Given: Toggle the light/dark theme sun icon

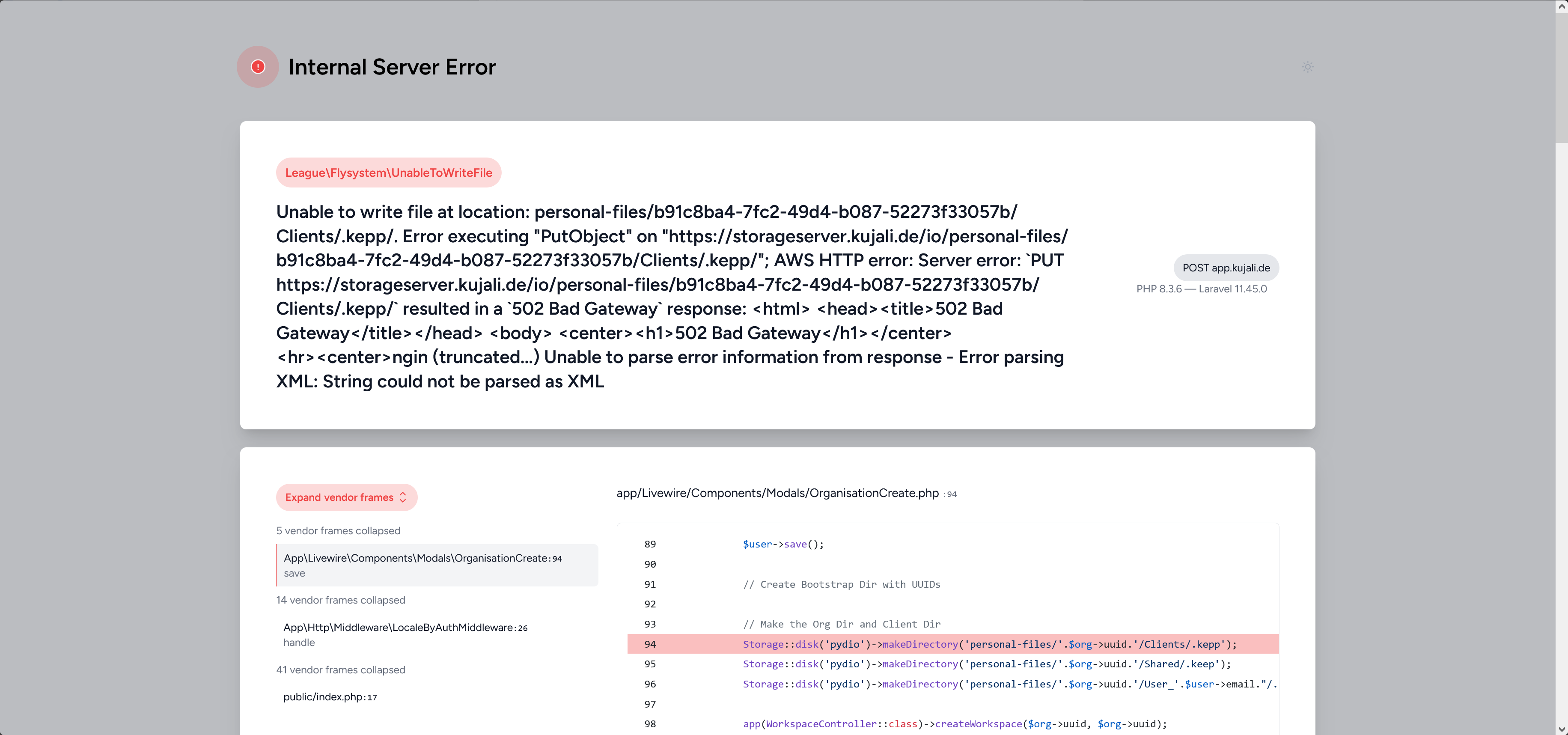Looking at the screenshot, I should coord(1307,67).
